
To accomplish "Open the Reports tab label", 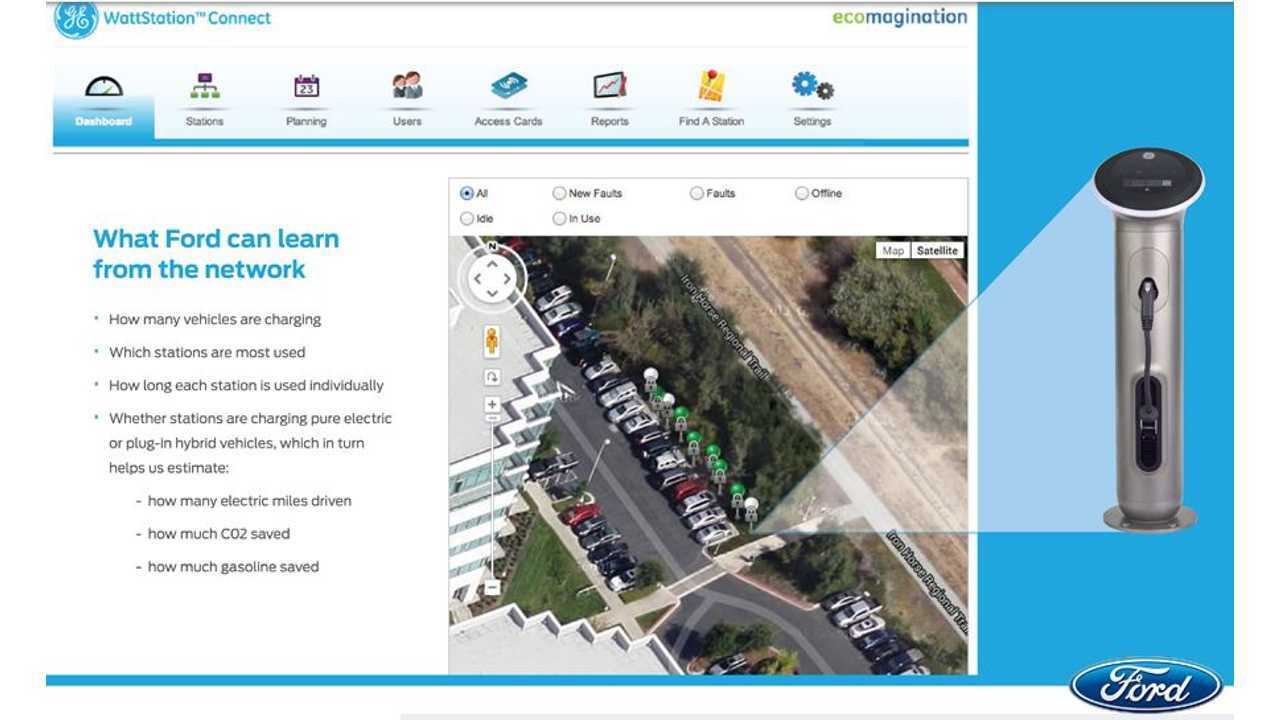I will click(x=610, y=121).
